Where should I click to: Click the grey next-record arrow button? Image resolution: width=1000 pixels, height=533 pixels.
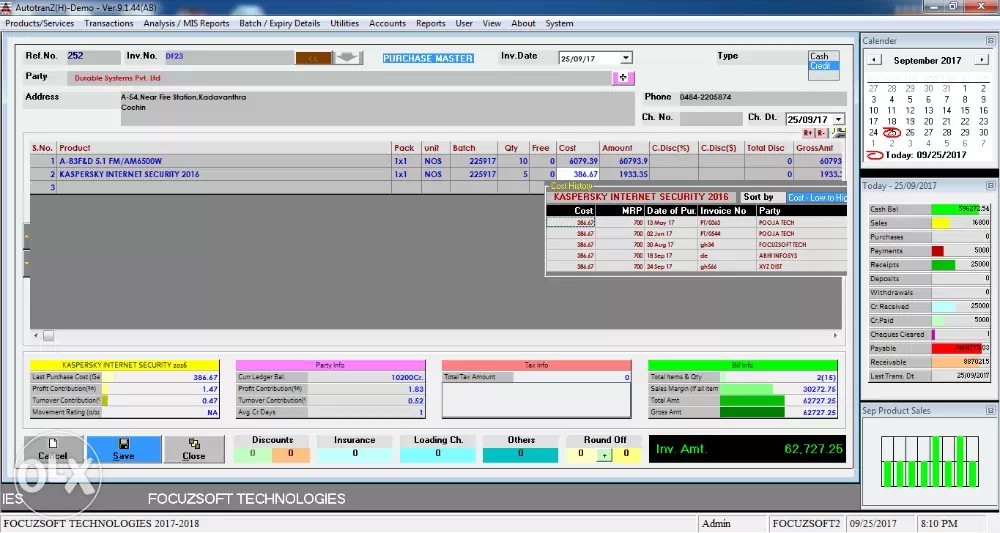[x=348, y=58]
